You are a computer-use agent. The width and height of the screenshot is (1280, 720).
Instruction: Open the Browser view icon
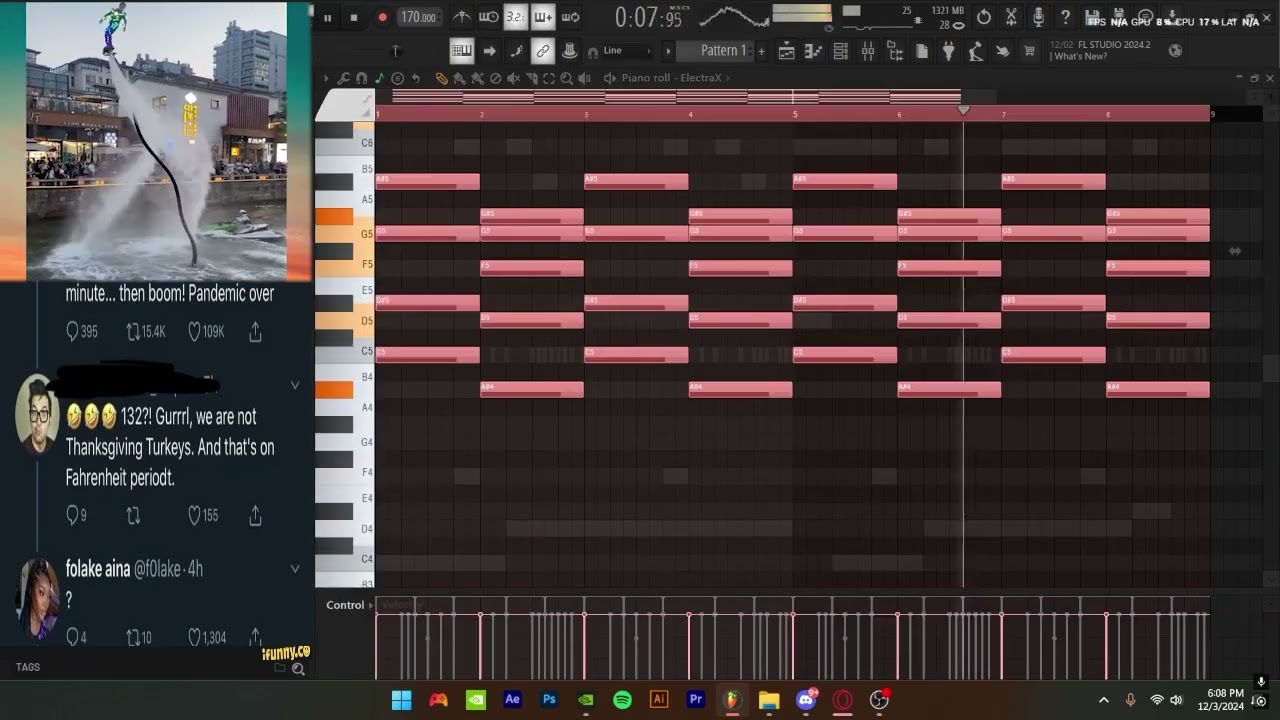tap(894, 51)
